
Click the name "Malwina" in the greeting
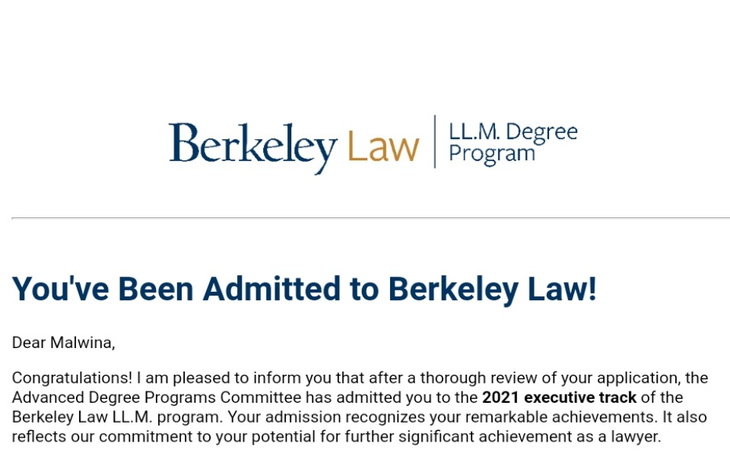[82, 343]
